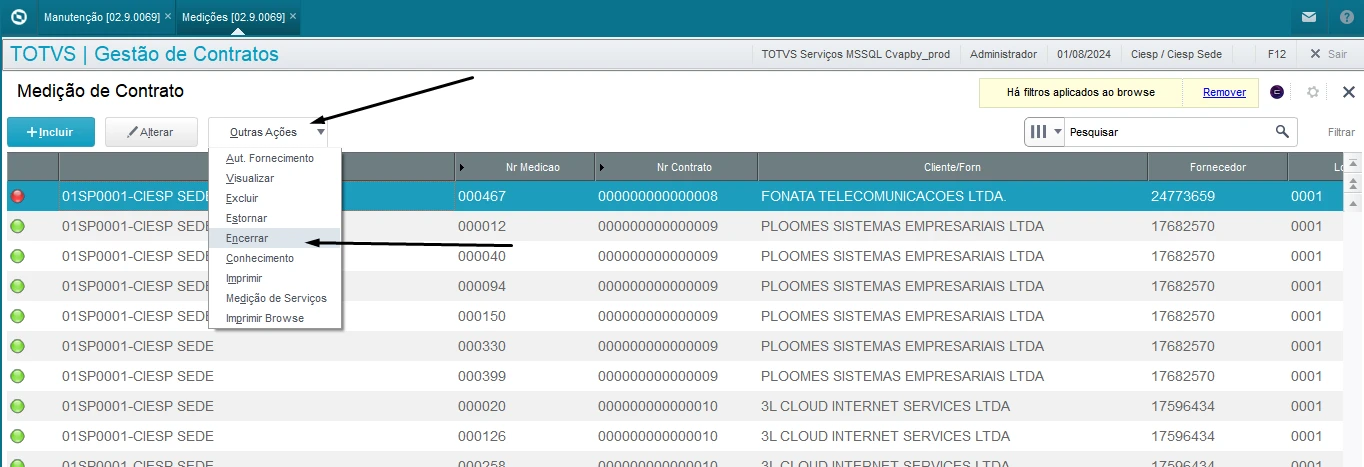The image size is (1364, 467).
Task: Open the help question mark icon
Action: (x=1346, y=17)
